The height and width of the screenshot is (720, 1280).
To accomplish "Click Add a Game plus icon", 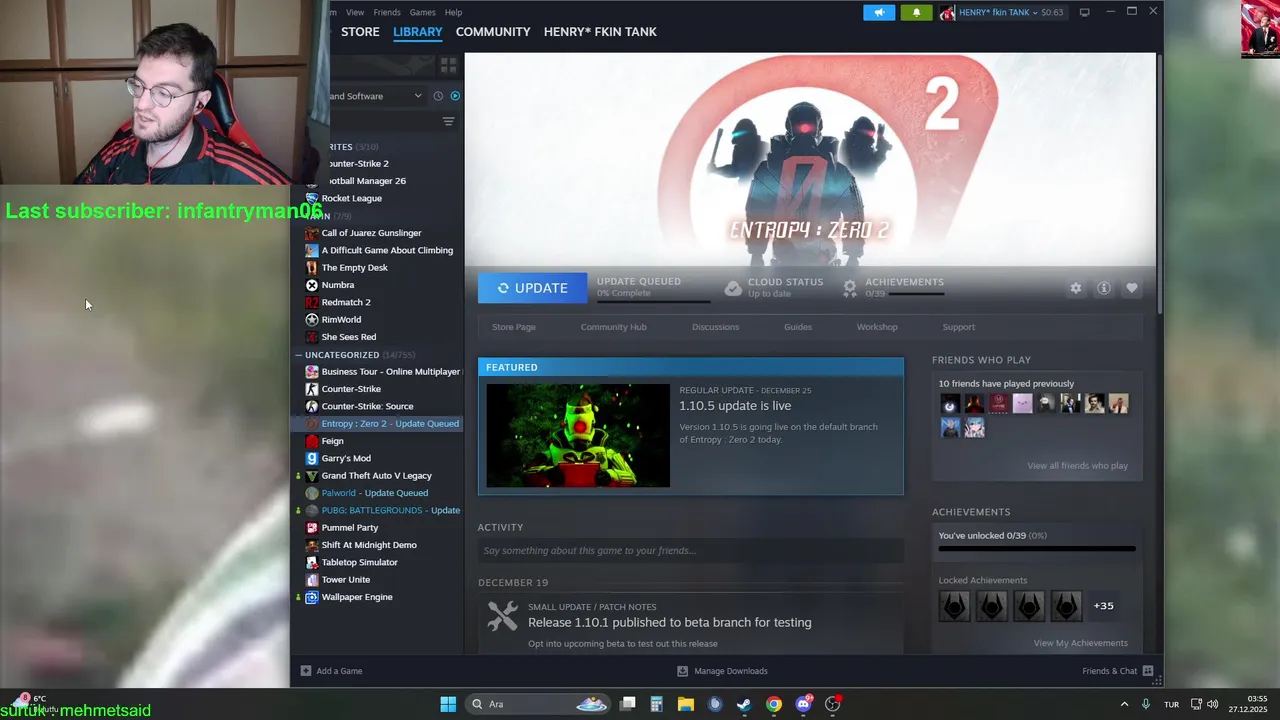I will click(x=306, y=671).
